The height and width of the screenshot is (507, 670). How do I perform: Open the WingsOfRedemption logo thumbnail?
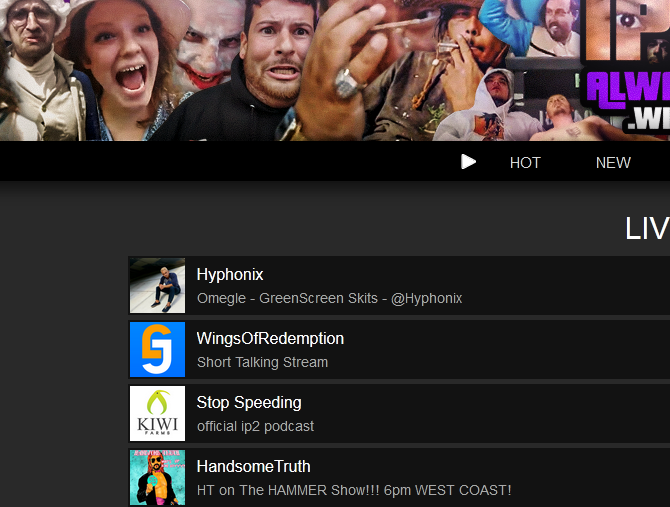(x=157, y=349)
